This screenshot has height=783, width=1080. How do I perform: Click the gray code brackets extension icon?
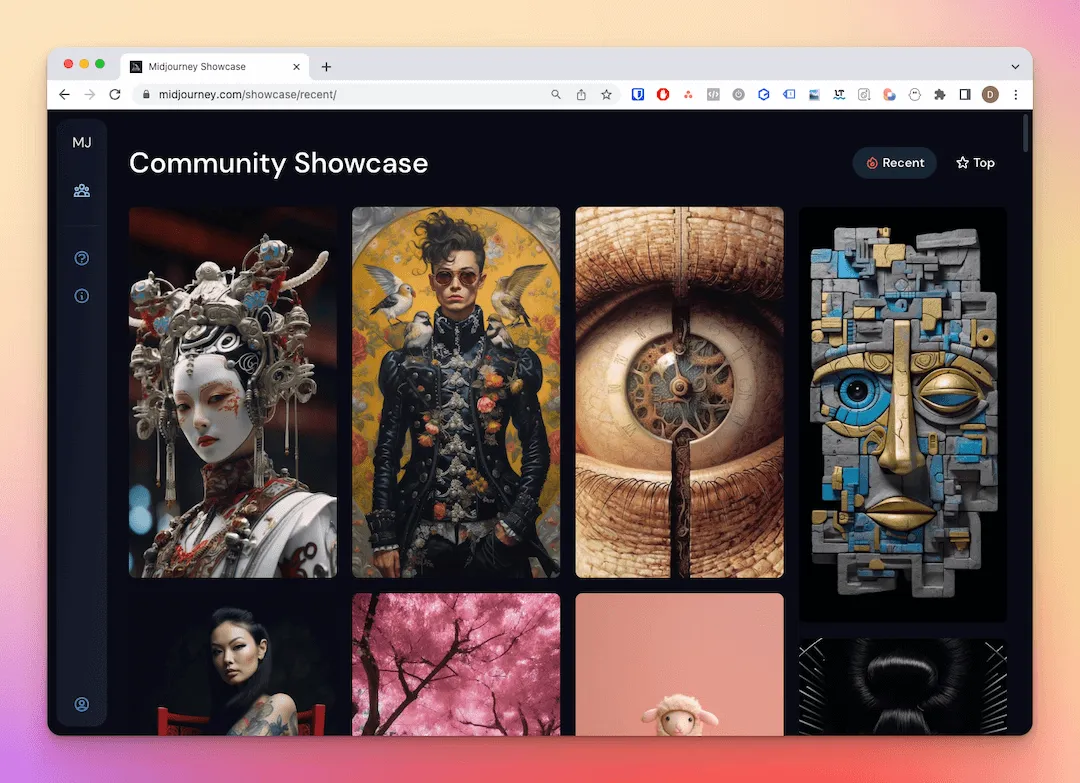point(714,94)
